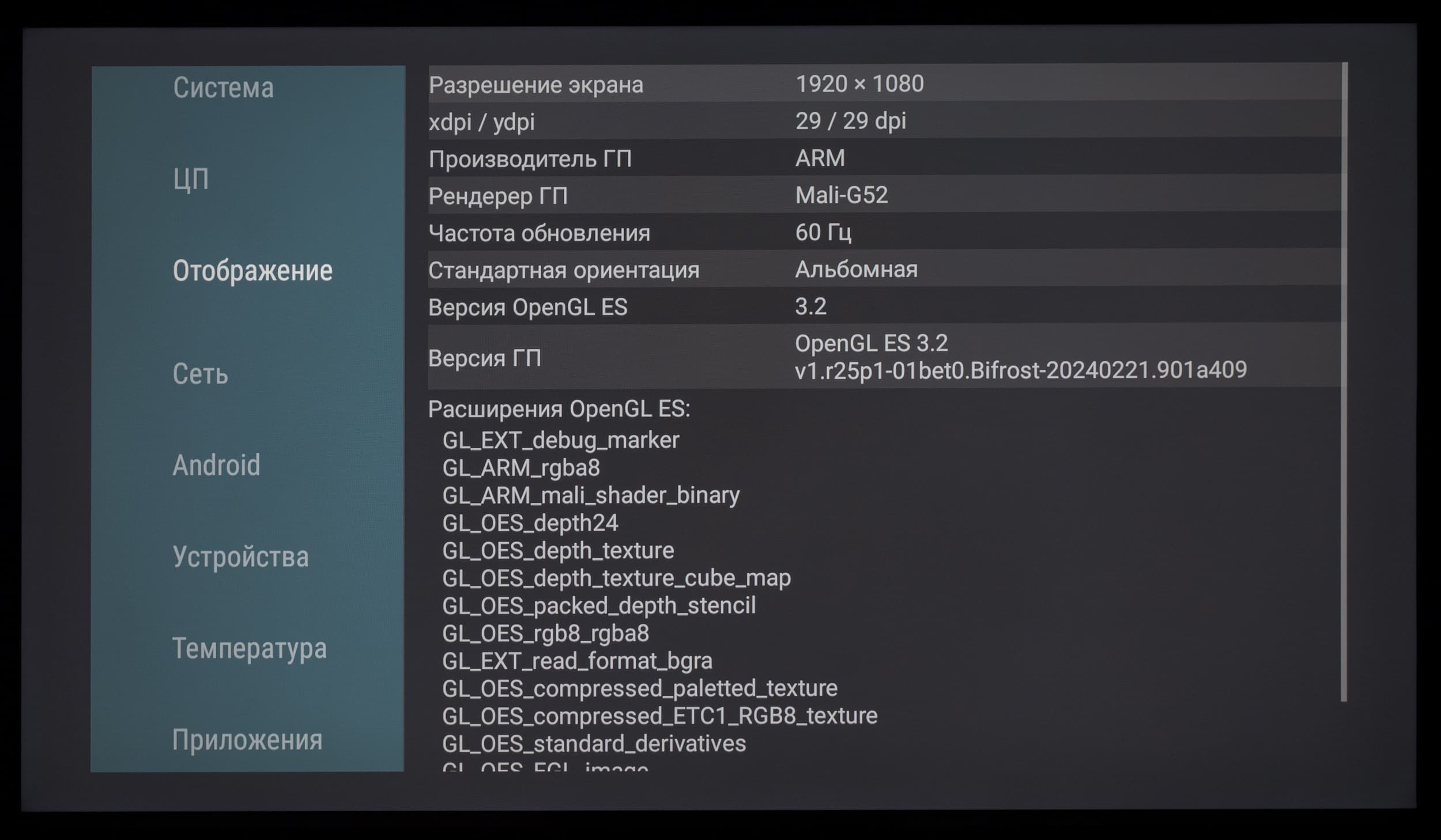
Task: Click the vertical scrollbar on the right
Action: click(1344, 380)
